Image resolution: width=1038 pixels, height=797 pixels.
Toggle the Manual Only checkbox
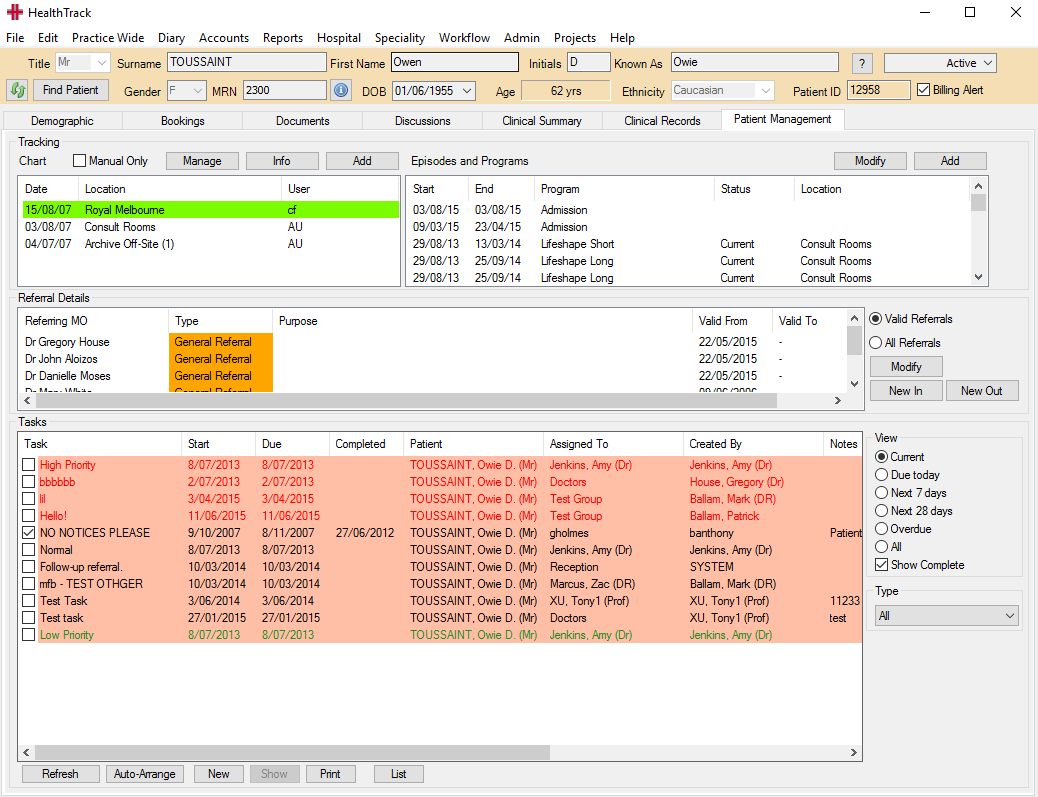[x=79, y=161]
